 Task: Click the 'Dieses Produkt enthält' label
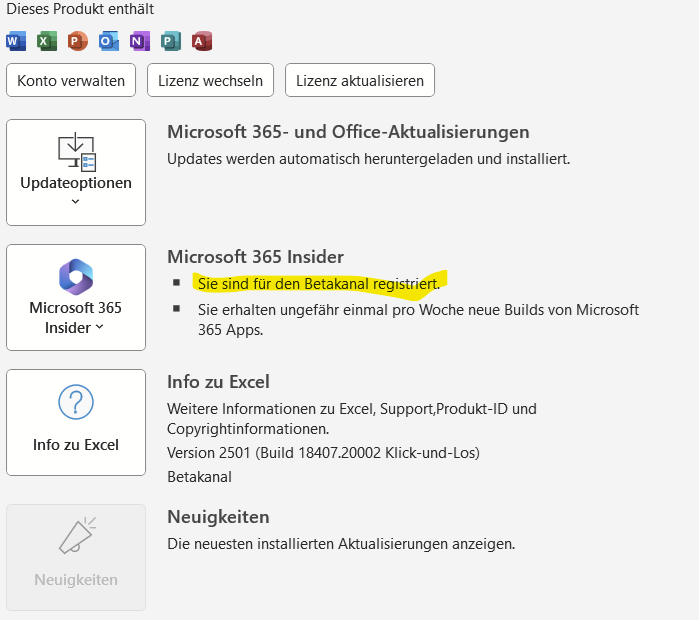(x=80, y=9)
